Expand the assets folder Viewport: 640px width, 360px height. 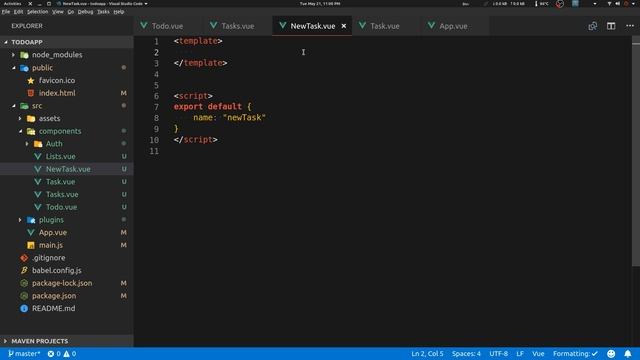[x=20, y=118]
